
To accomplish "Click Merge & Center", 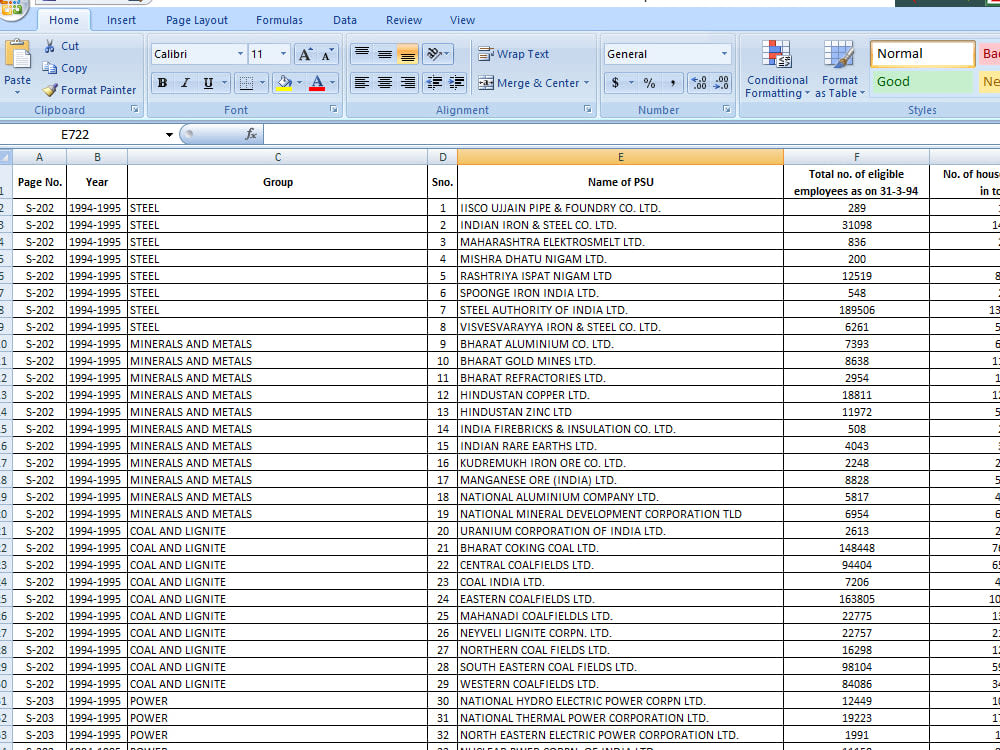I will click(x=529, y=83).
